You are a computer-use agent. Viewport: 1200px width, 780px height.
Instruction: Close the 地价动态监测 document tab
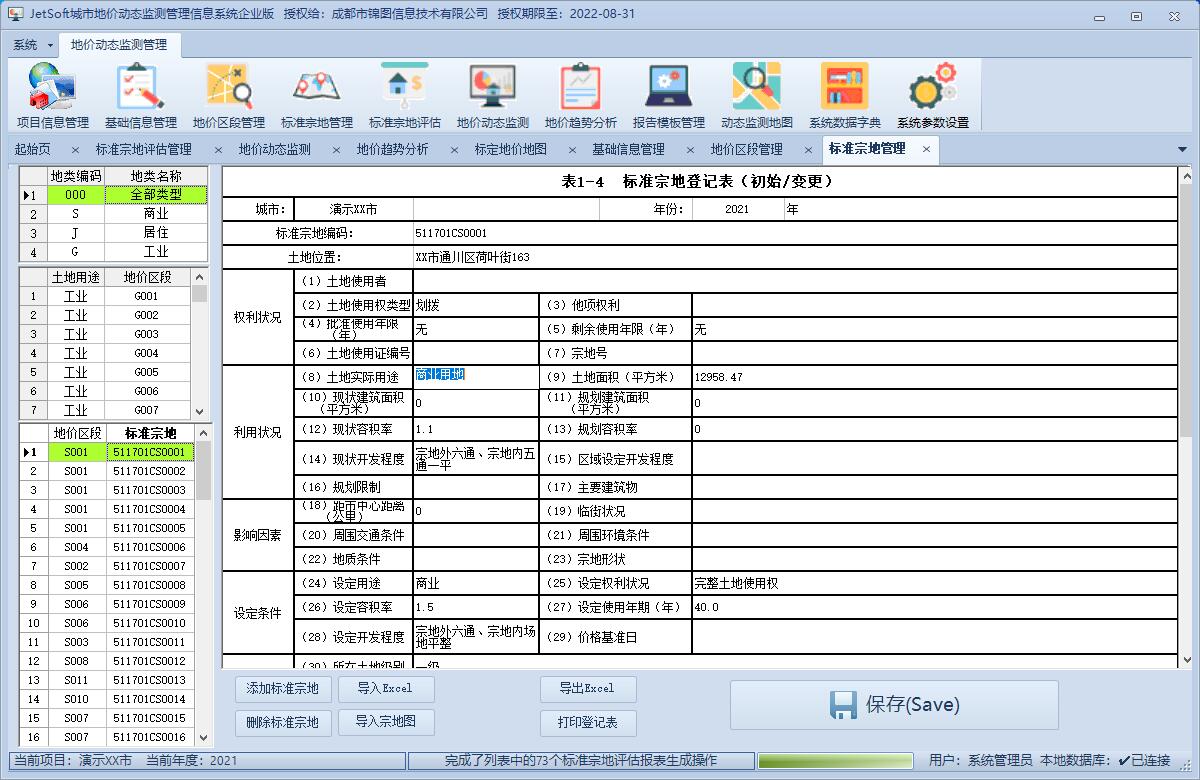335,150
